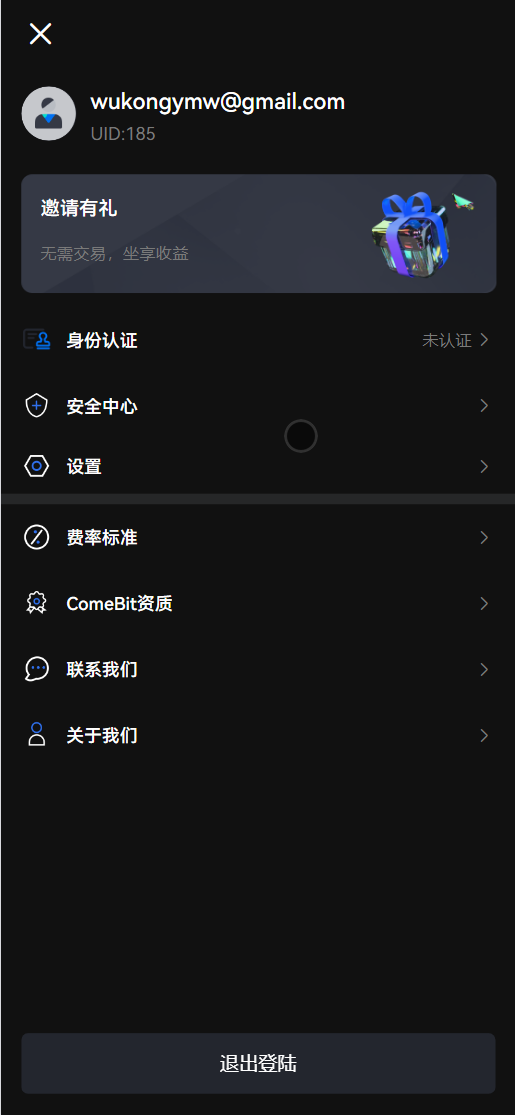Click the identity verification ID card icon
This screenshot has height=1115, width=515.
pyautogui.click(x=37, y=340)
